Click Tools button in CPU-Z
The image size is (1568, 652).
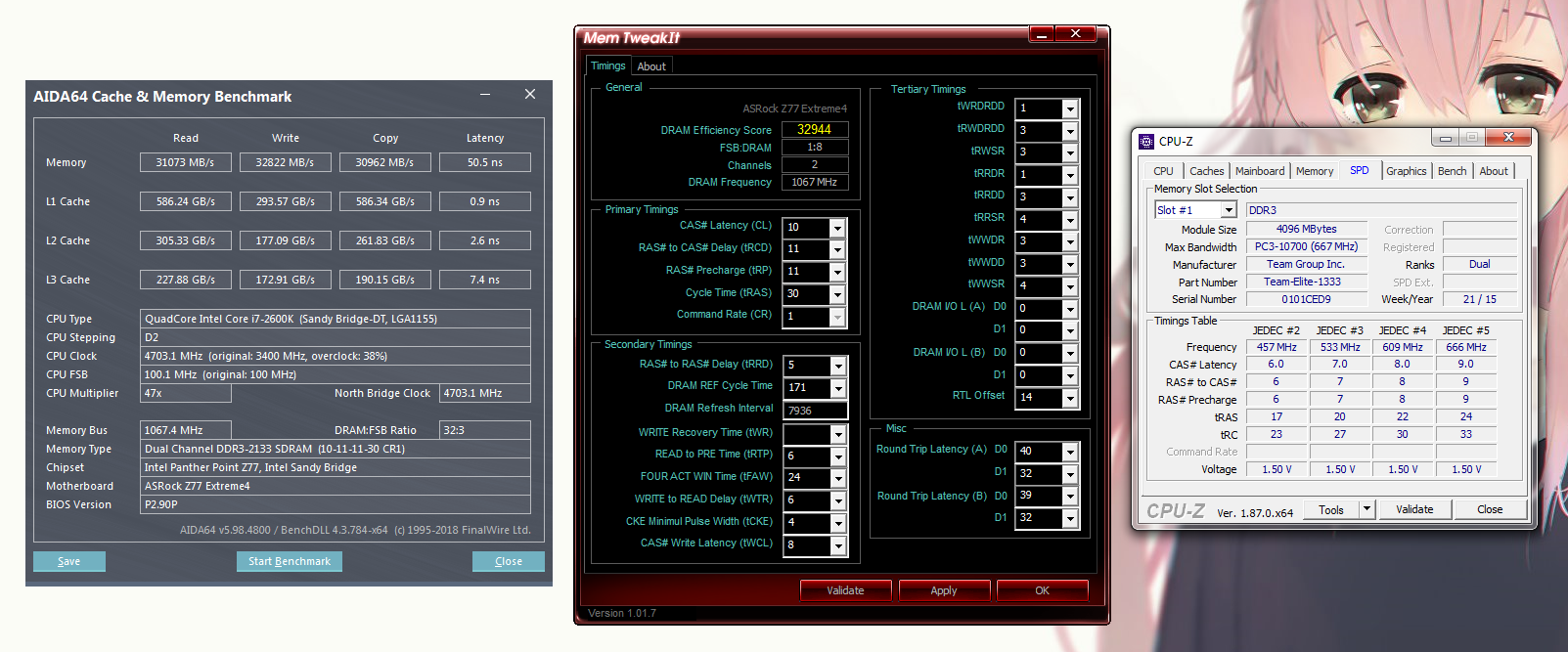[1331, 509]
